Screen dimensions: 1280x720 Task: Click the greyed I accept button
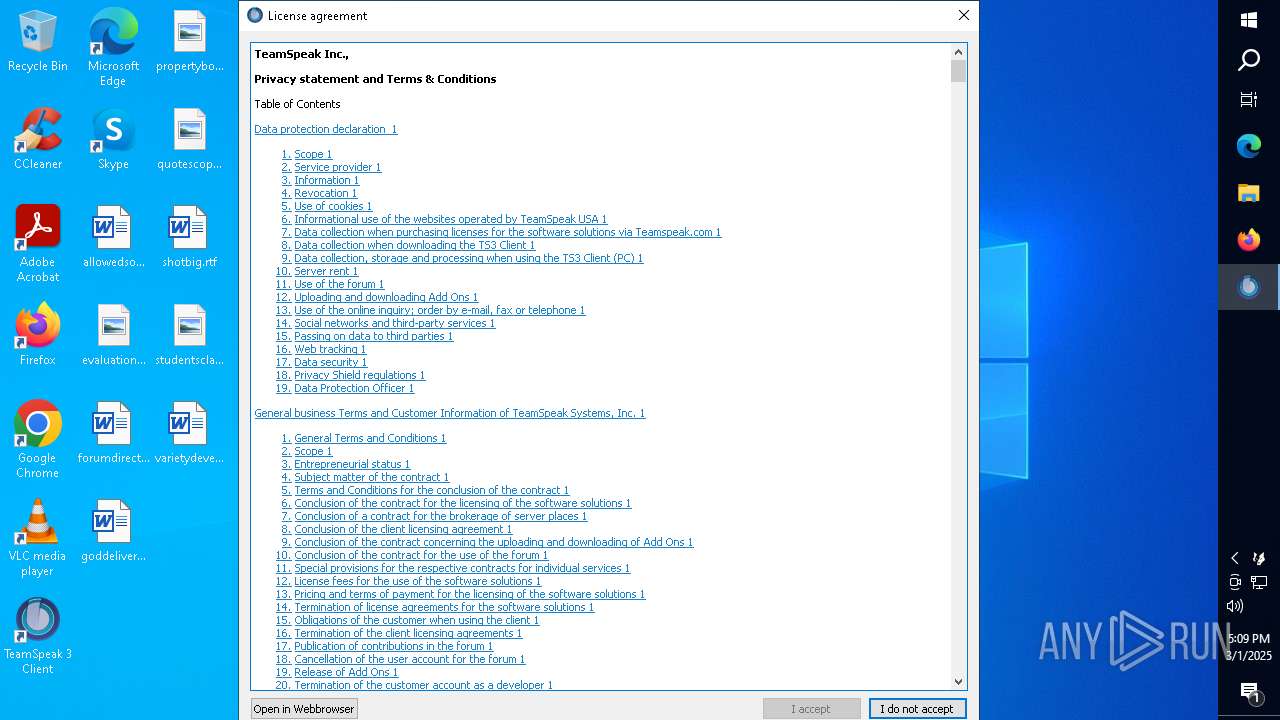pos(811,709)
